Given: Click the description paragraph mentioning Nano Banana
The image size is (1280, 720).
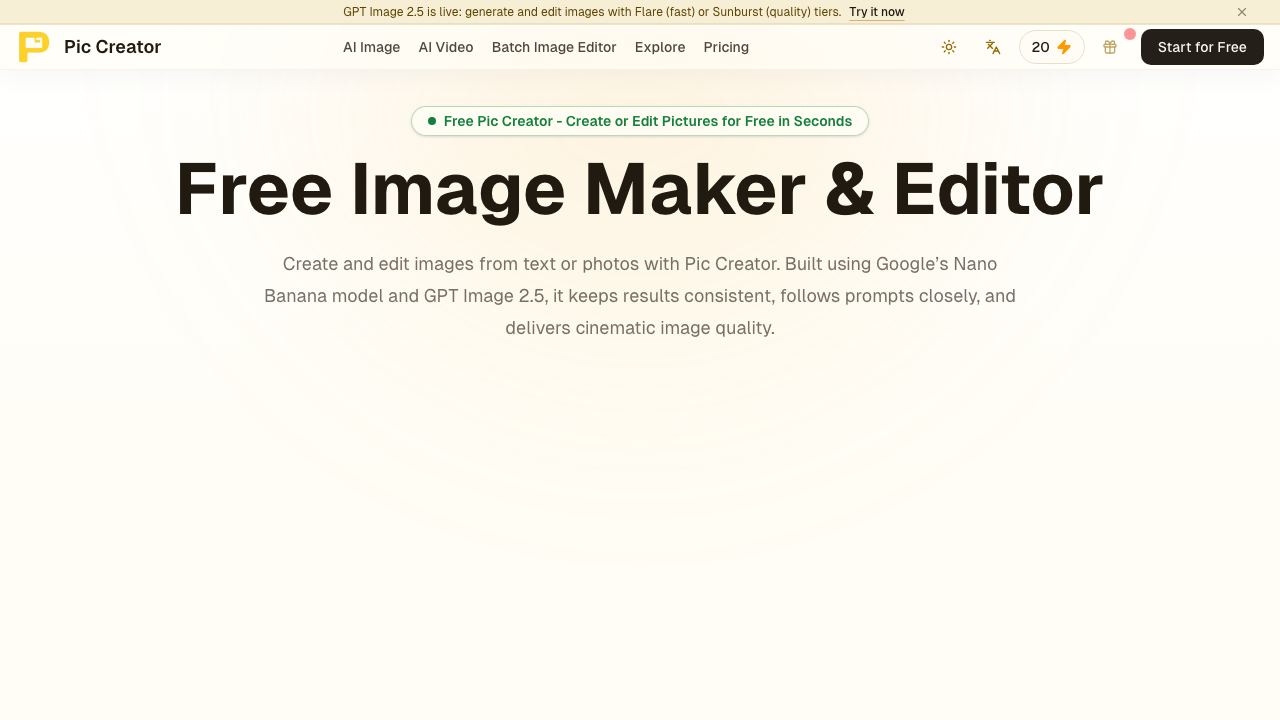Looking at the screenshot, I should click(x=640, y=296).
